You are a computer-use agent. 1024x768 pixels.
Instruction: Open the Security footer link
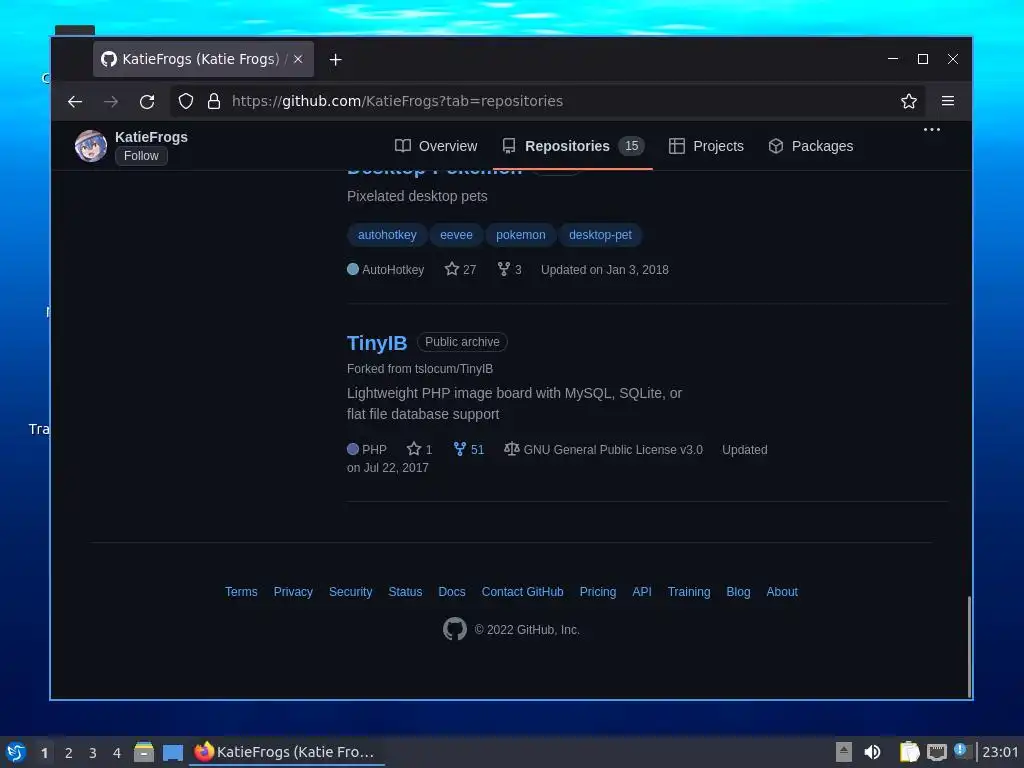click(351, 592)
